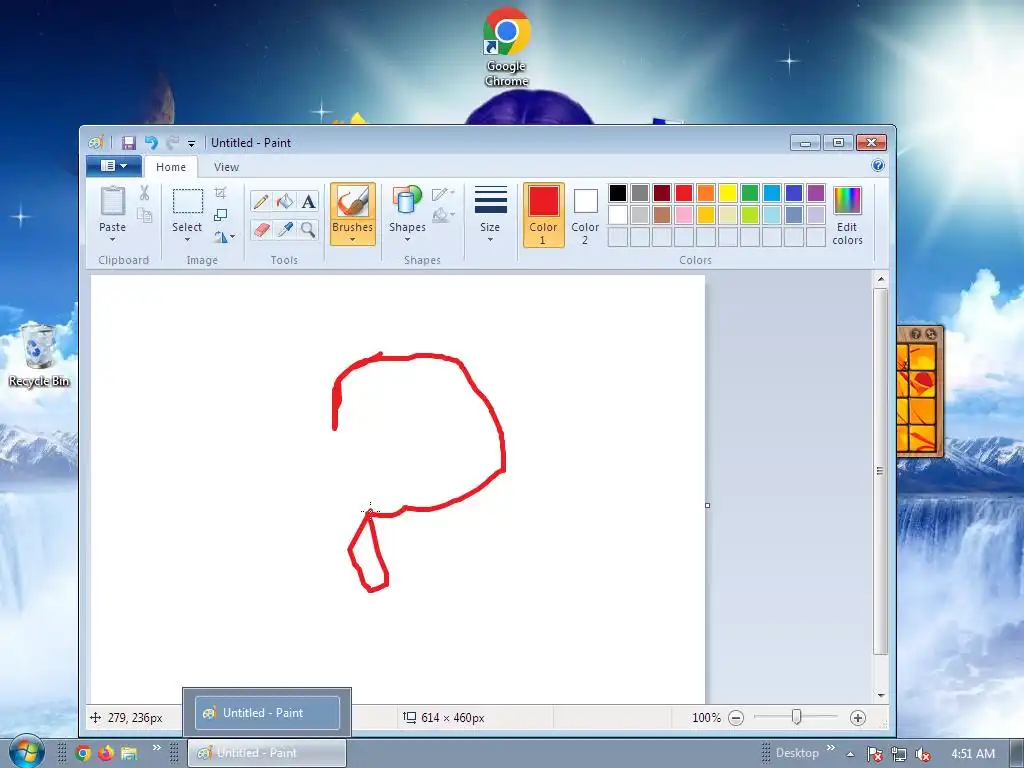
Task: Click the Windows Start button
Action: click(x=26, y=752)
